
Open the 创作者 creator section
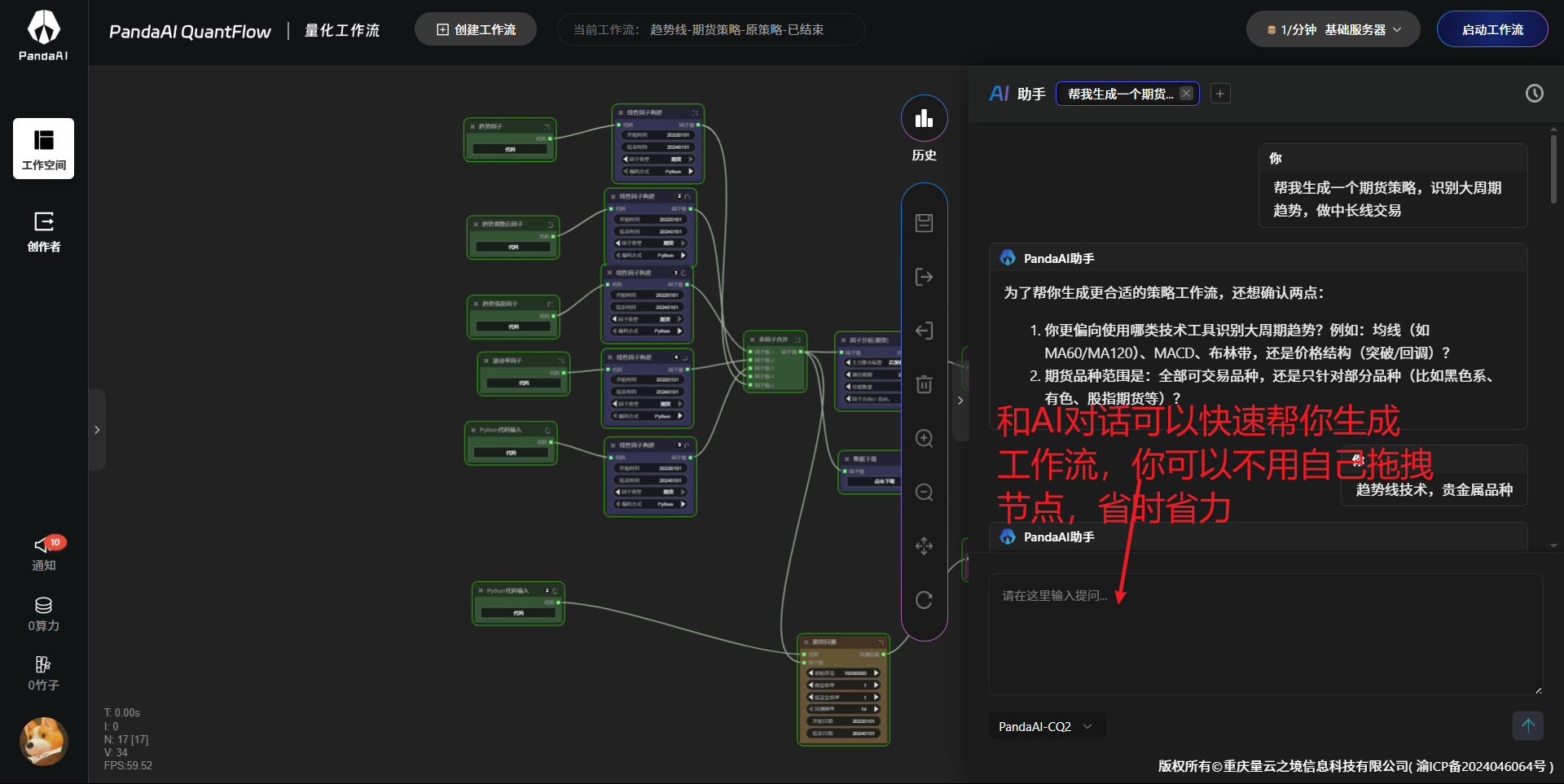pos(44,231)
